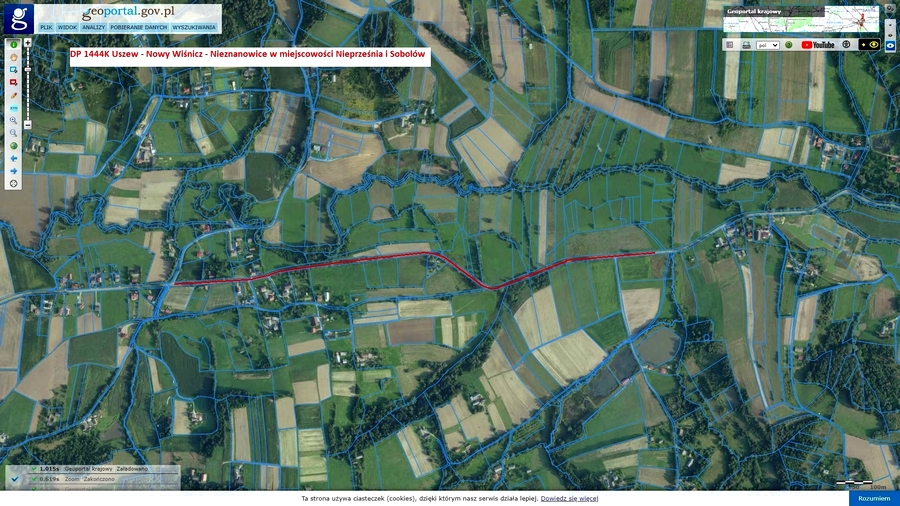This screenshot has height=506, width=900.
Task: Open the language dropdown showing pol
Action: (x=767, y=45)
